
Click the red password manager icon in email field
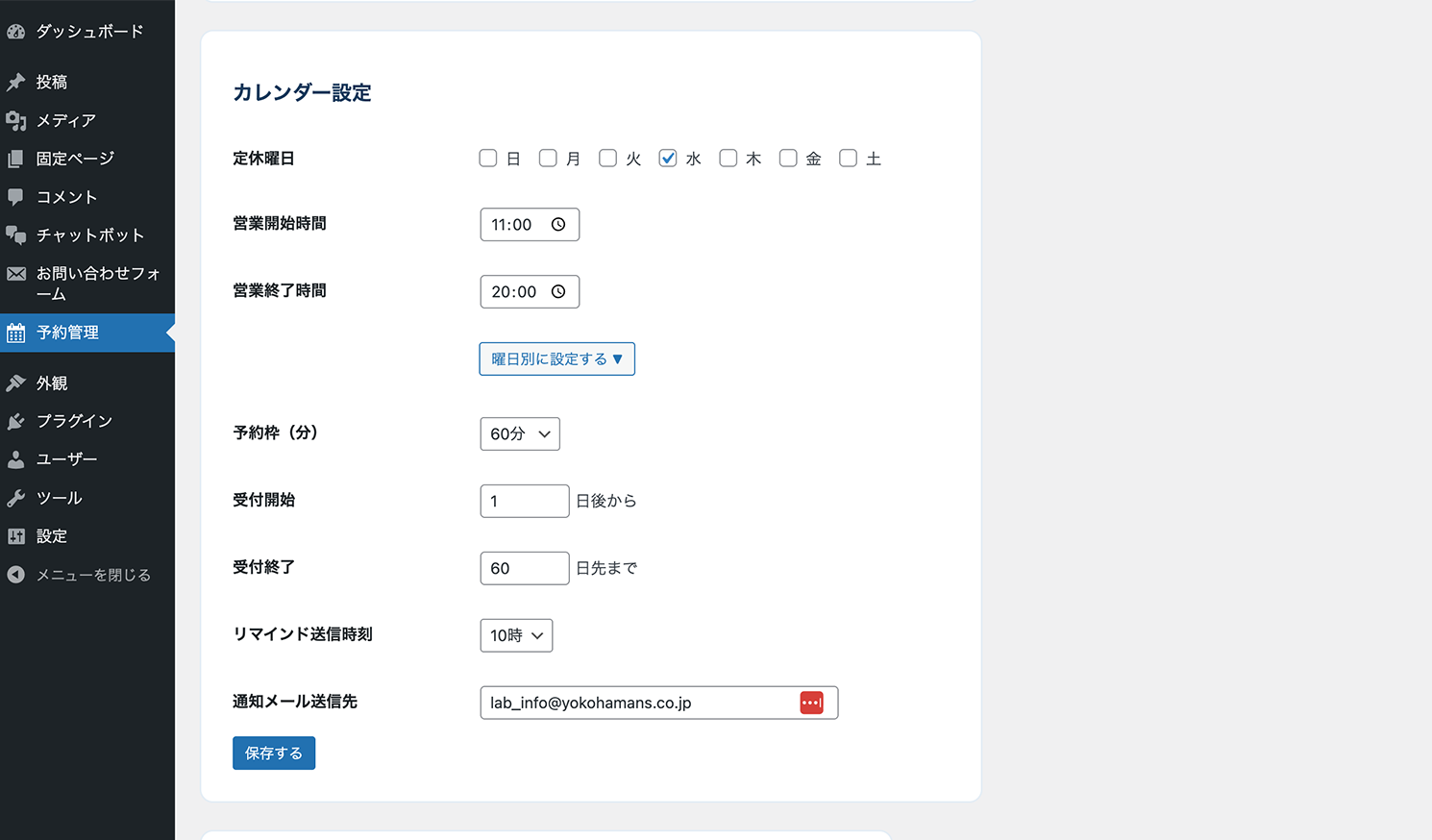(x=811, y=703)
